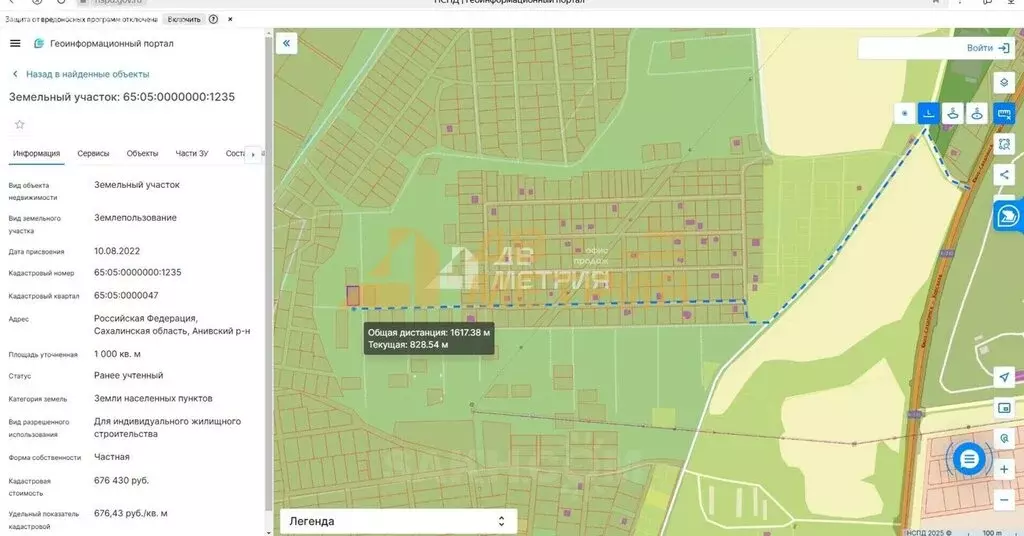Switch to the Части ЗУ tab
Viewport: 1024px width, 536px height.
pos(191,153)
